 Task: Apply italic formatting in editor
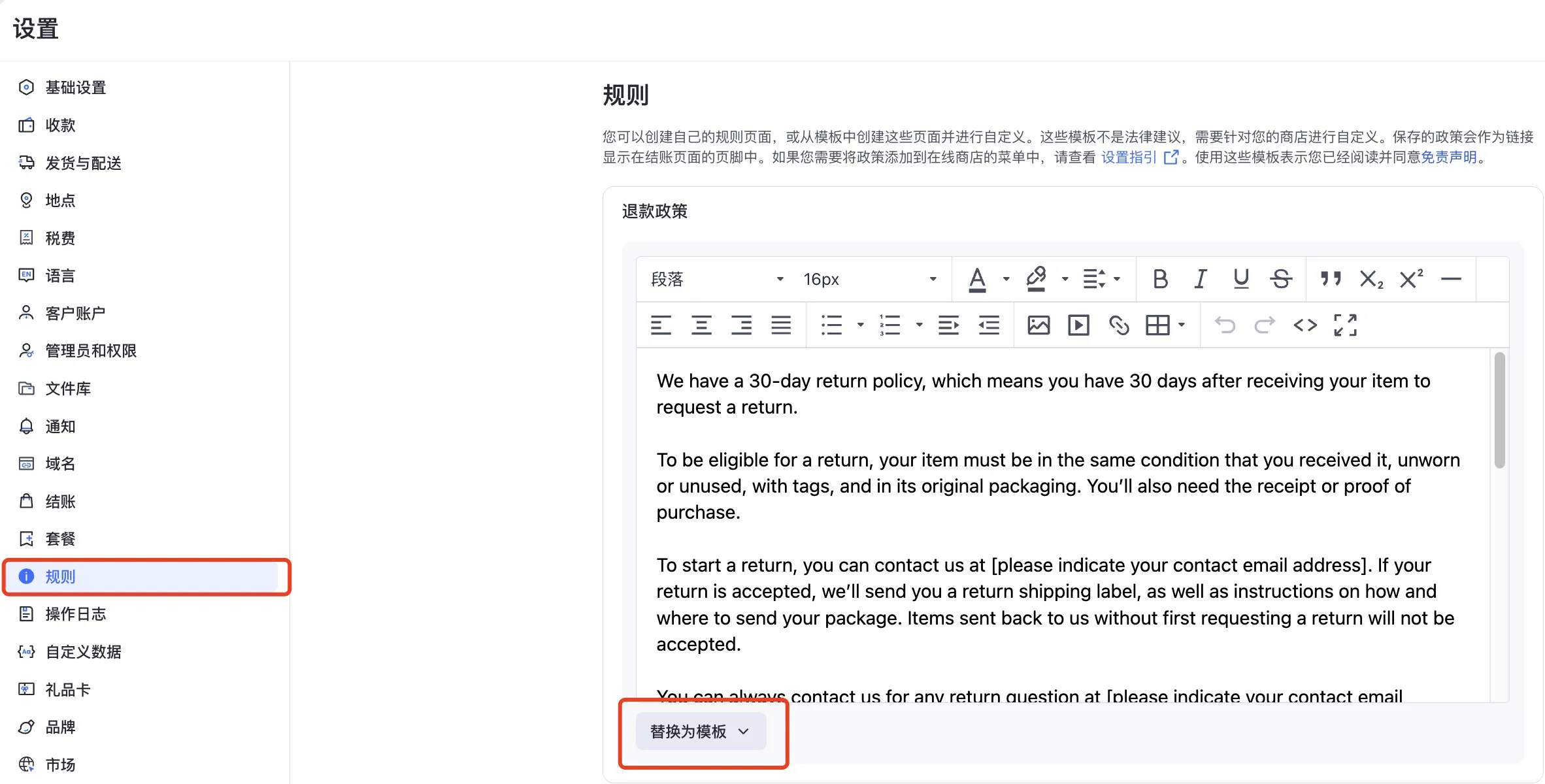(1200, 280)
